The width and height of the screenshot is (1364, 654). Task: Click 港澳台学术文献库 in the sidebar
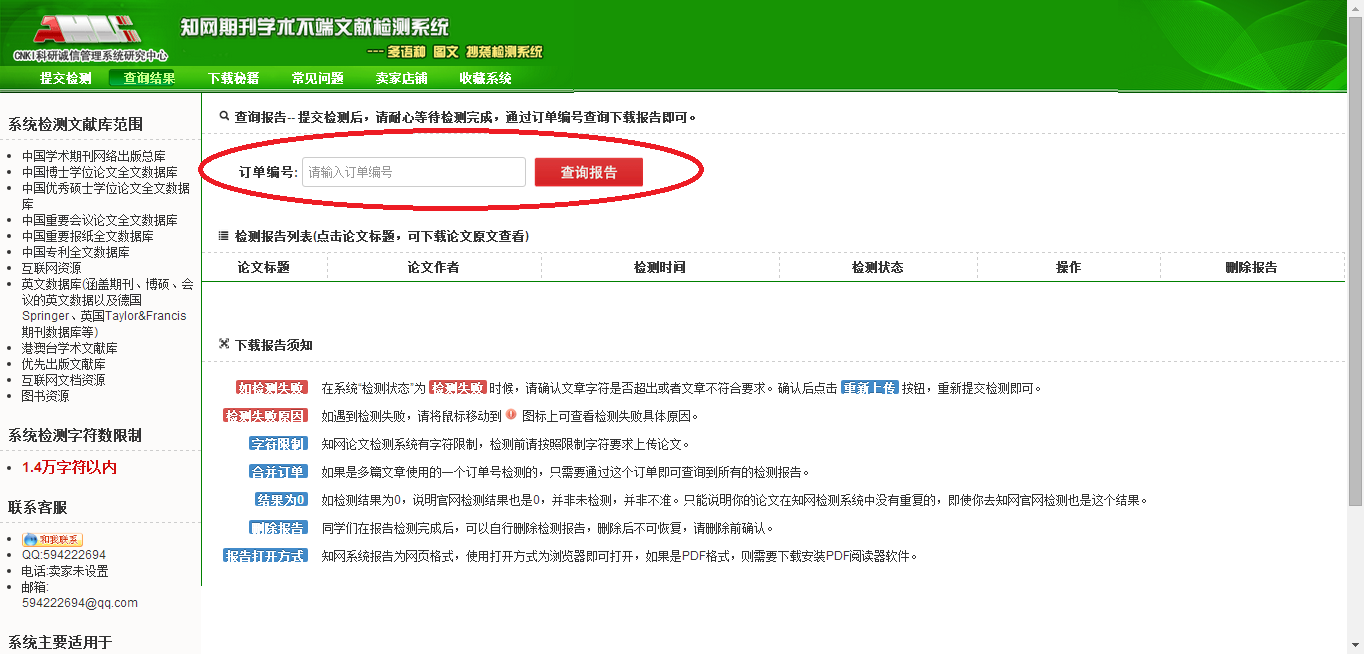coord(70,348)
